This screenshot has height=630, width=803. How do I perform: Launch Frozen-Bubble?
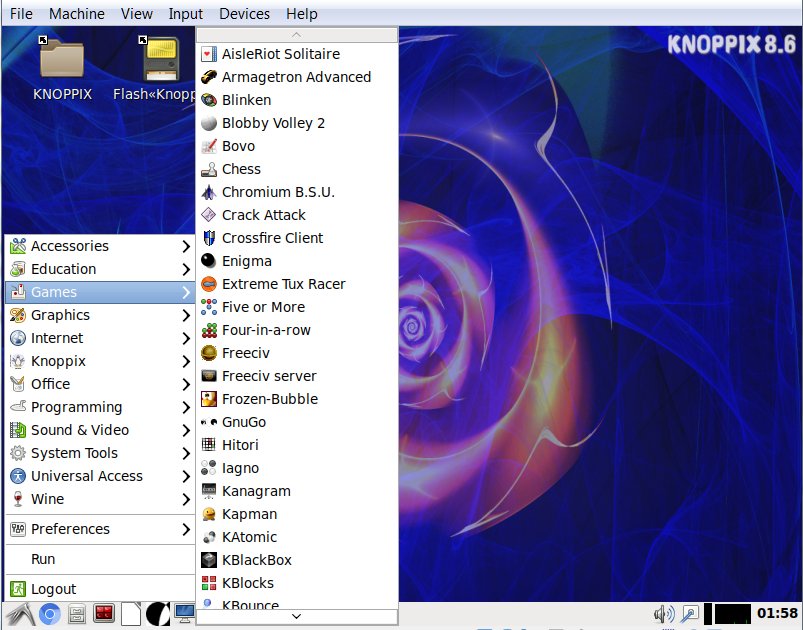coord(297,399)
